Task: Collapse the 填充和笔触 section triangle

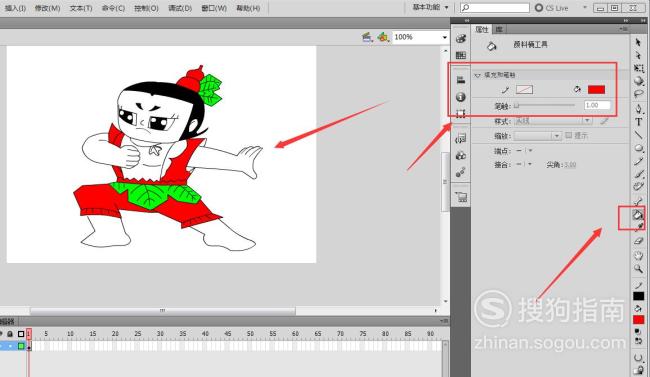Action: (x=477, y=75)
